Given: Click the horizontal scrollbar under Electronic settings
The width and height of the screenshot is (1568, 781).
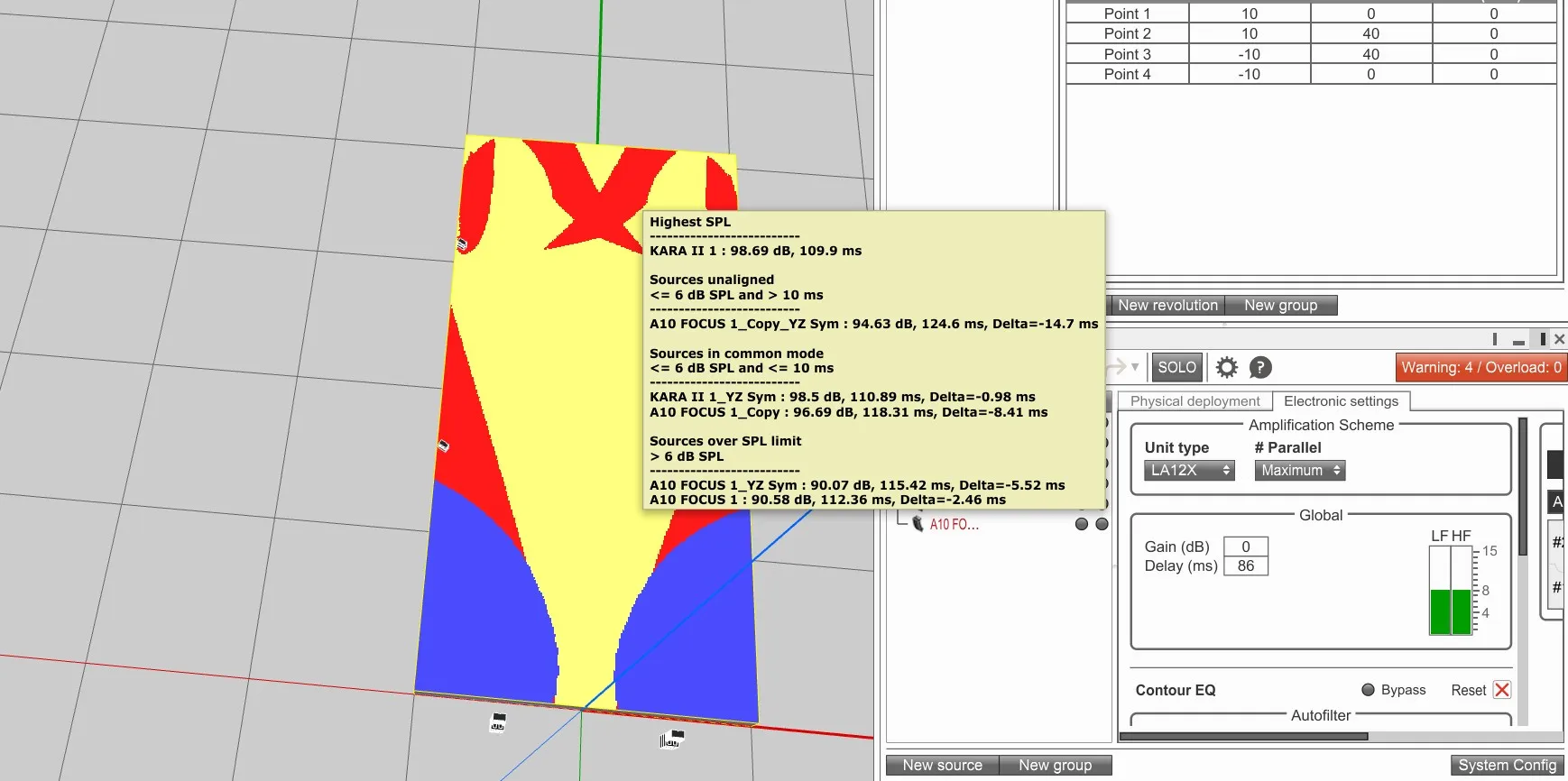Looking at the screenshot, I should click(x=1243, y=737).
